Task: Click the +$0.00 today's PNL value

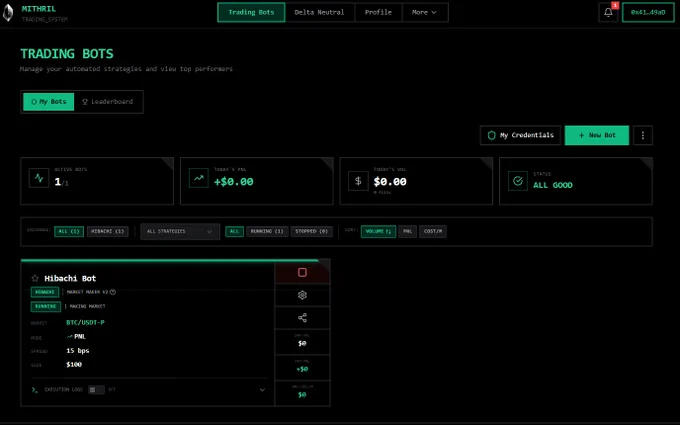Action: (234, 182)
